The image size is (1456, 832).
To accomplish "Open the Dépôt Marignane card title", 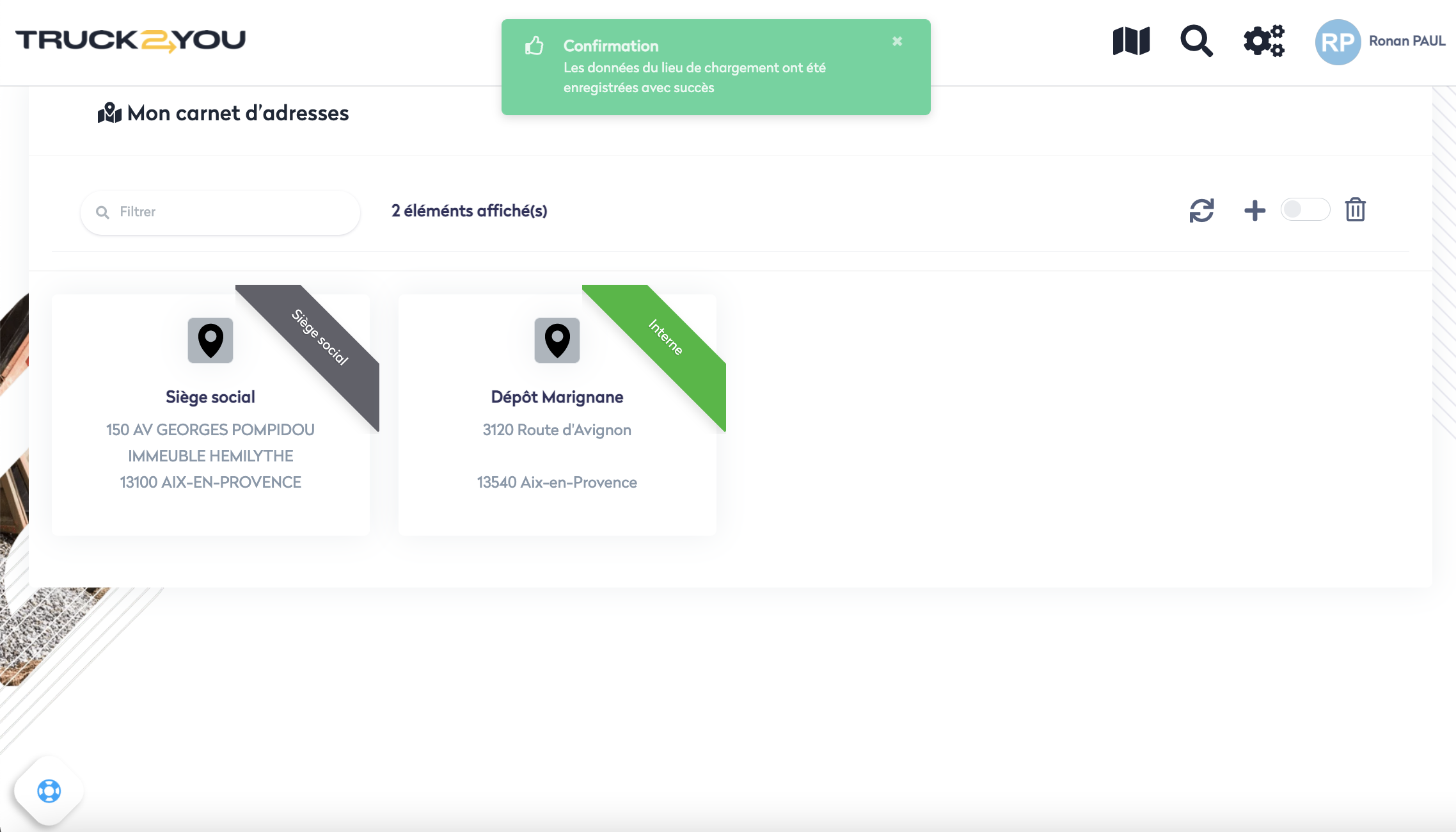I will (557, 397).
